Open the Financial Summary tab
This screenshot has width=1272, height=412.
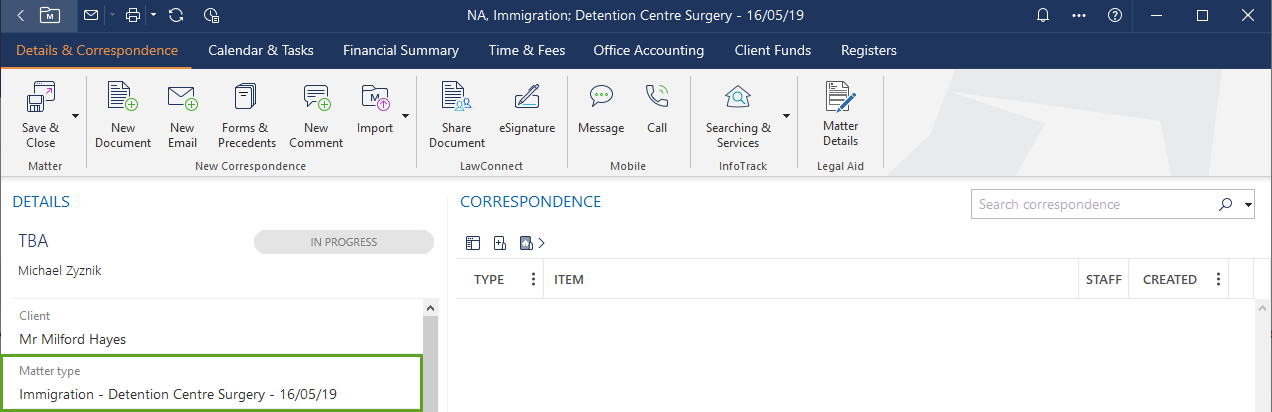400,50
